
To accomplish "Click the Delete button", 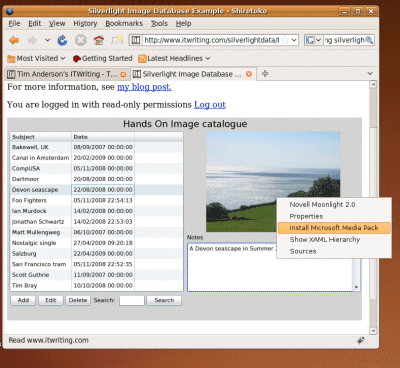I will click(78, 300).
